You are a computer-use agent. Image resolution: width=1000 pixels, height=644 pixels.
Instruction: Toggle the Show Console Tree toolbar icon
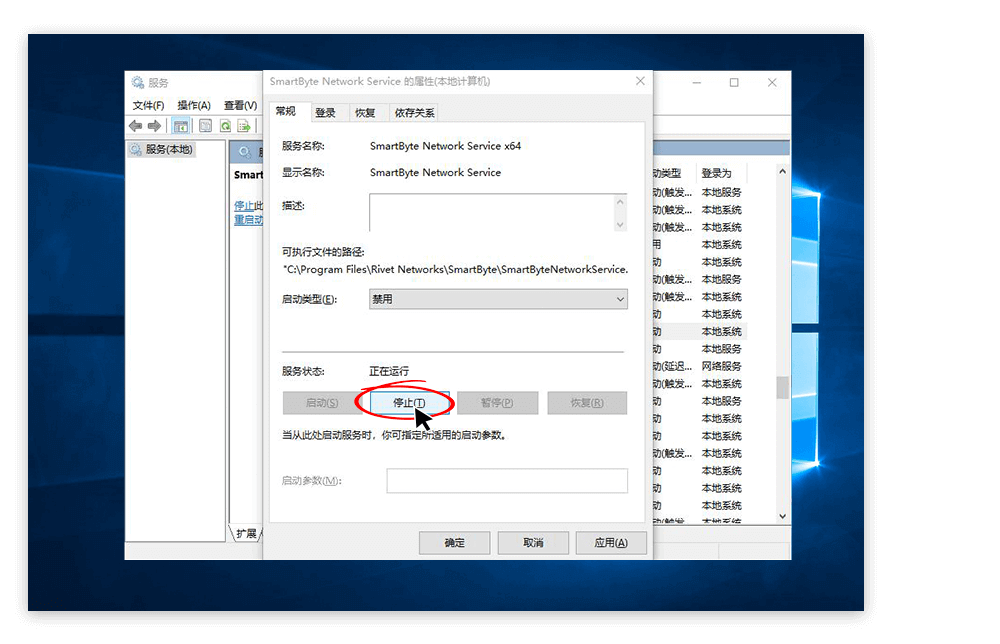(x=181, y=125)
